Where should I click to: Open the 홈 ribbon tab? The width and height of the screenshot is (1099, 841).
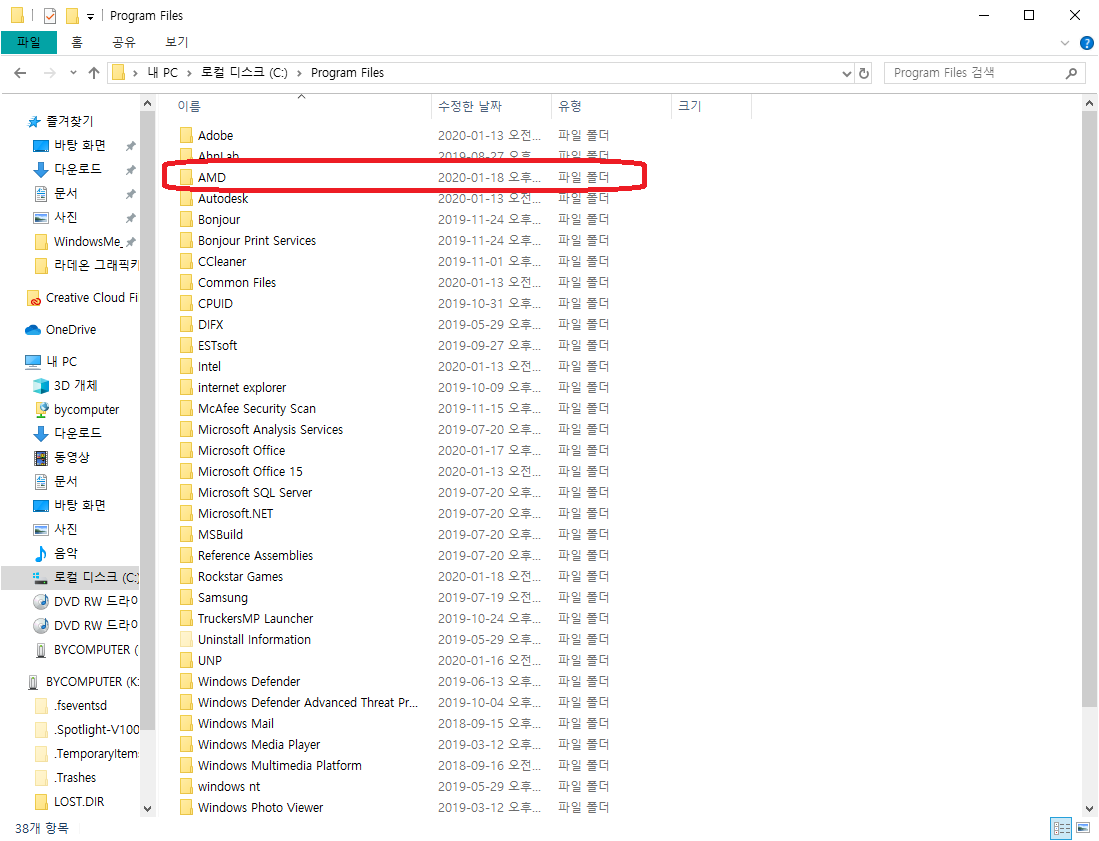(x=77, y=43)
